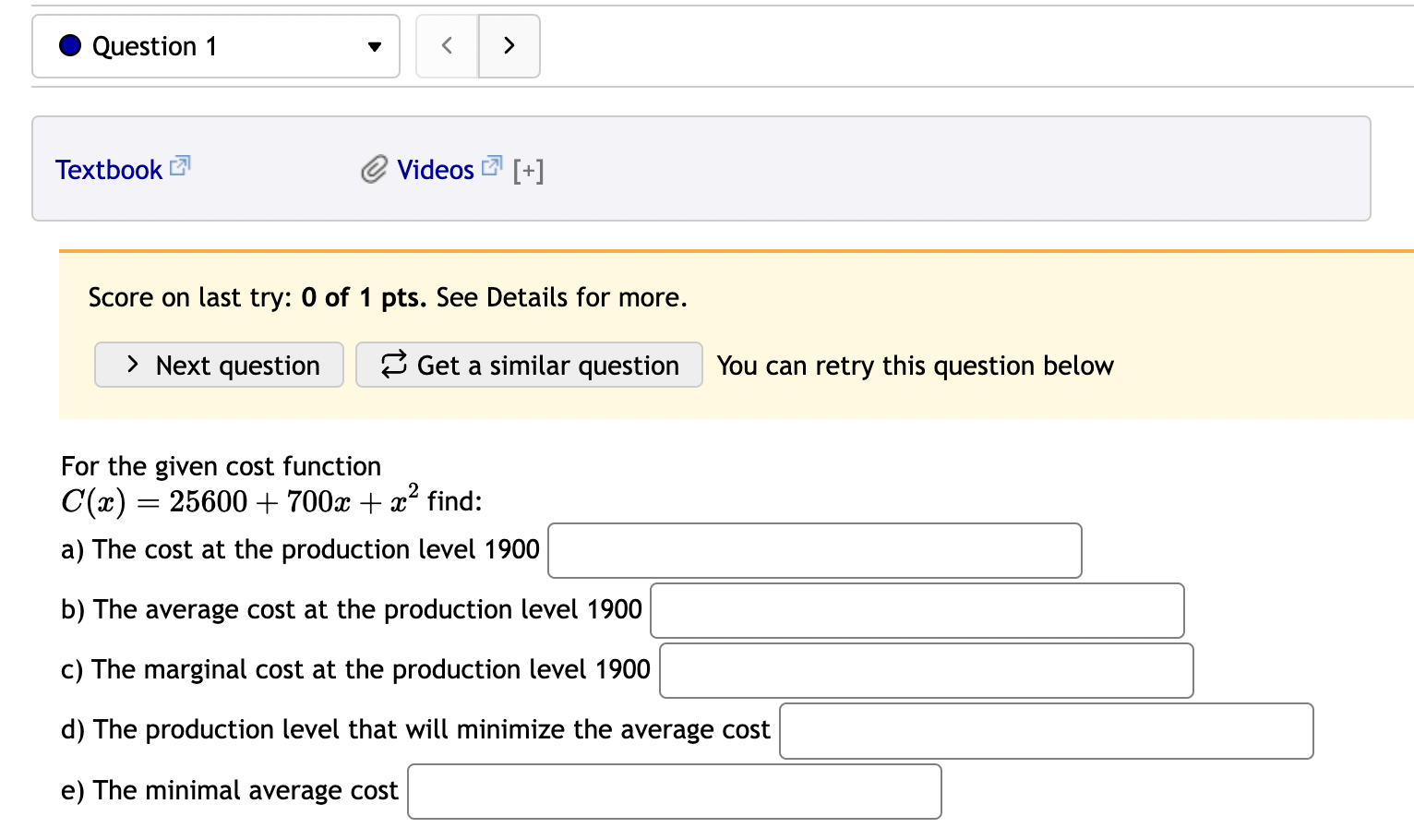Click the average cost answer field
Viewport: 1414px width, 840px height.
(x=917, y=611)
